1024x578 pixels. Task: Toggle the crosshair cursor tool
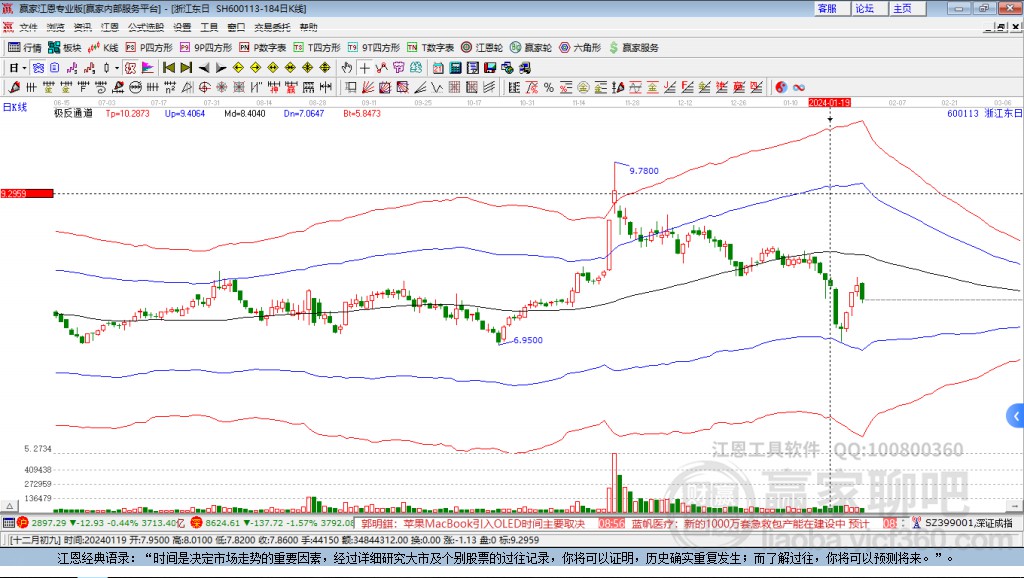364,68
